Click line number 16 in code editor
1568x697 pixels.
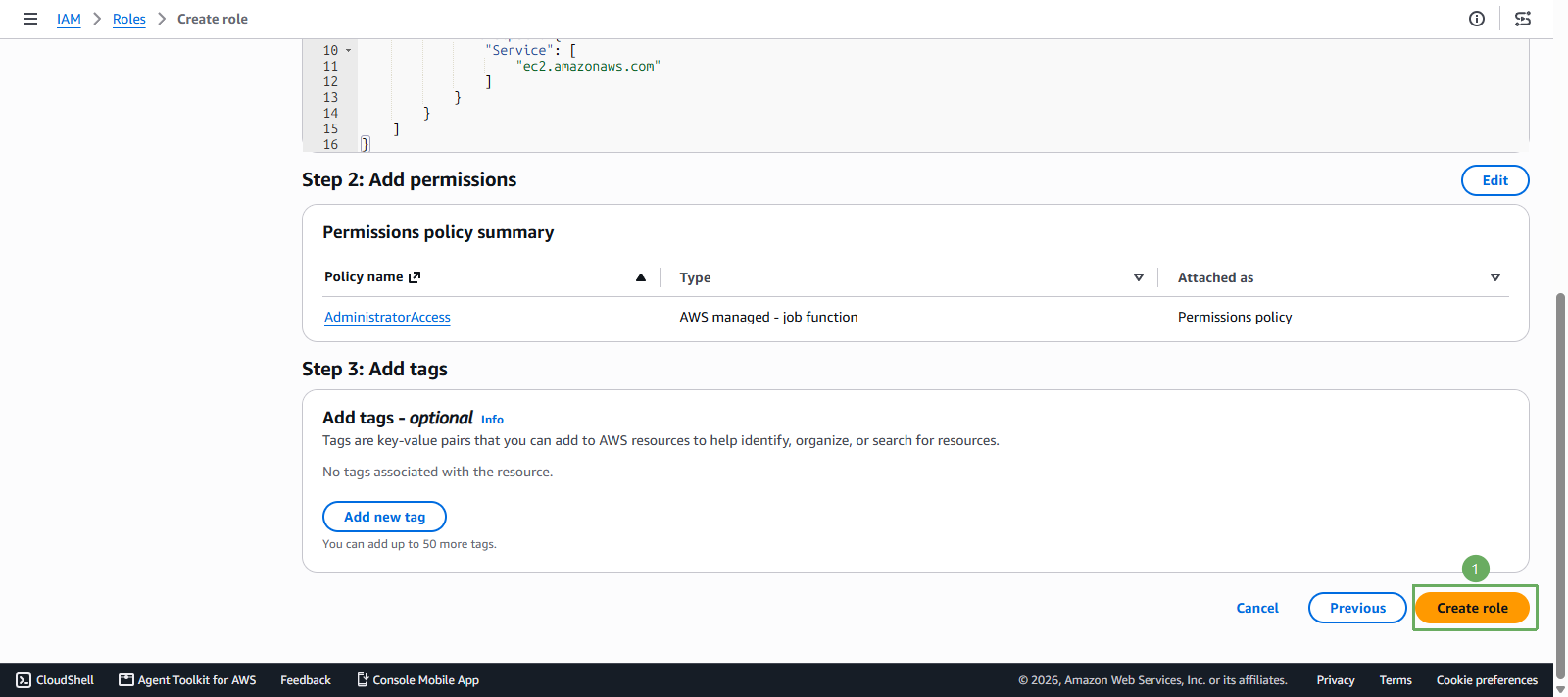[x=330, y=144]
